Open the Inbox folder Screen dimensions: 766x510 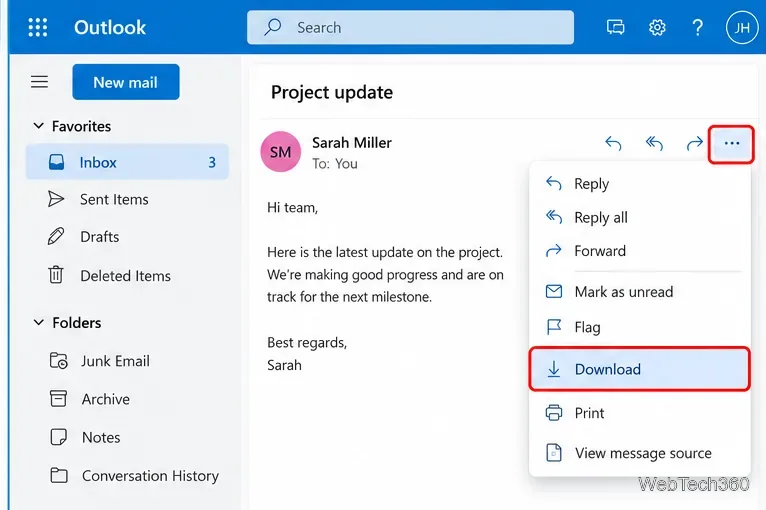pos(127,162)
